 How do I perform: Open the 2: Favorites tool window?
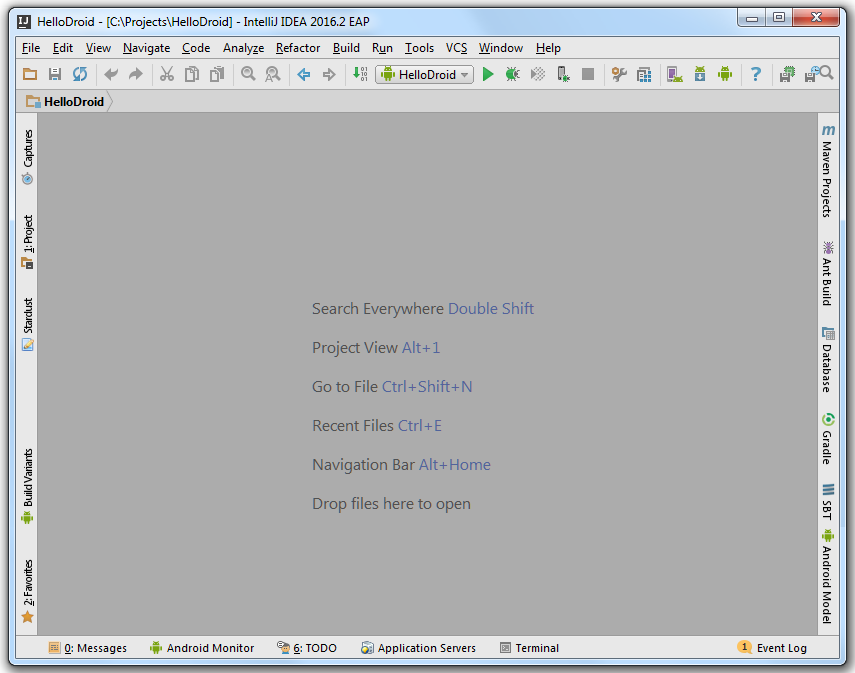point(27,591)
